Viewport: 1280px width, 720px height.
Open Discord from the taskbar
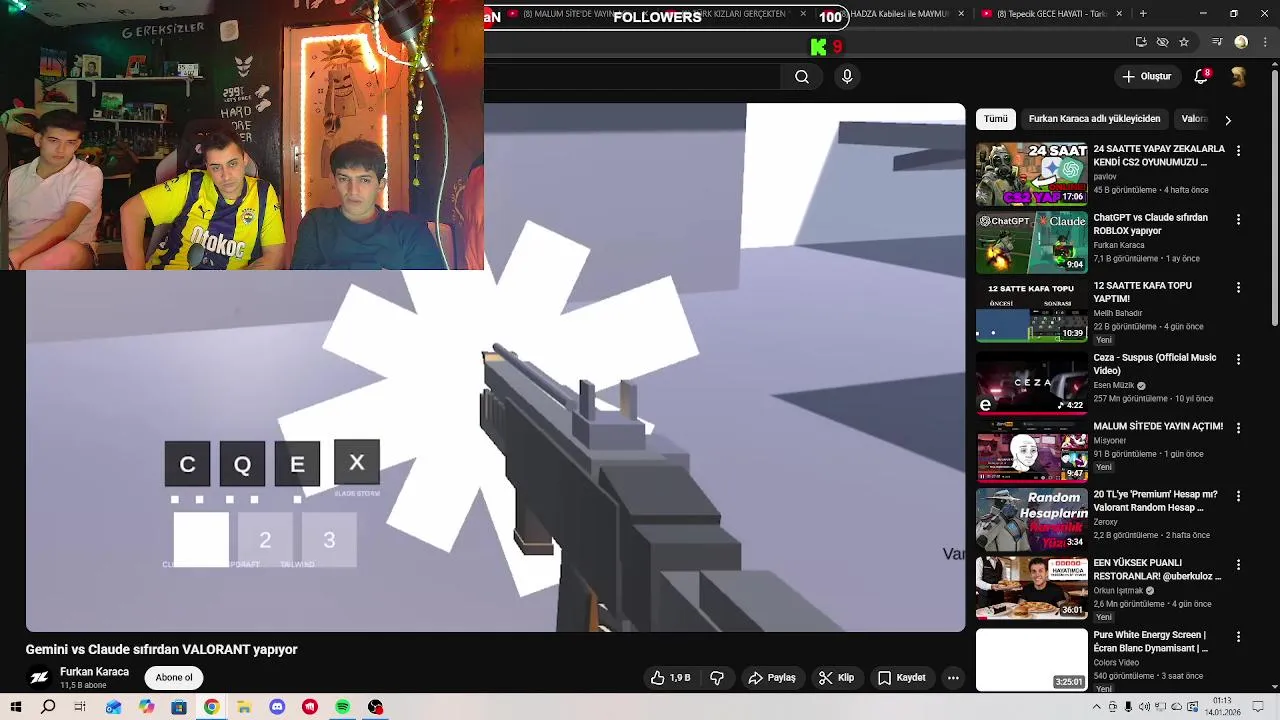click(x=277, y=707)
